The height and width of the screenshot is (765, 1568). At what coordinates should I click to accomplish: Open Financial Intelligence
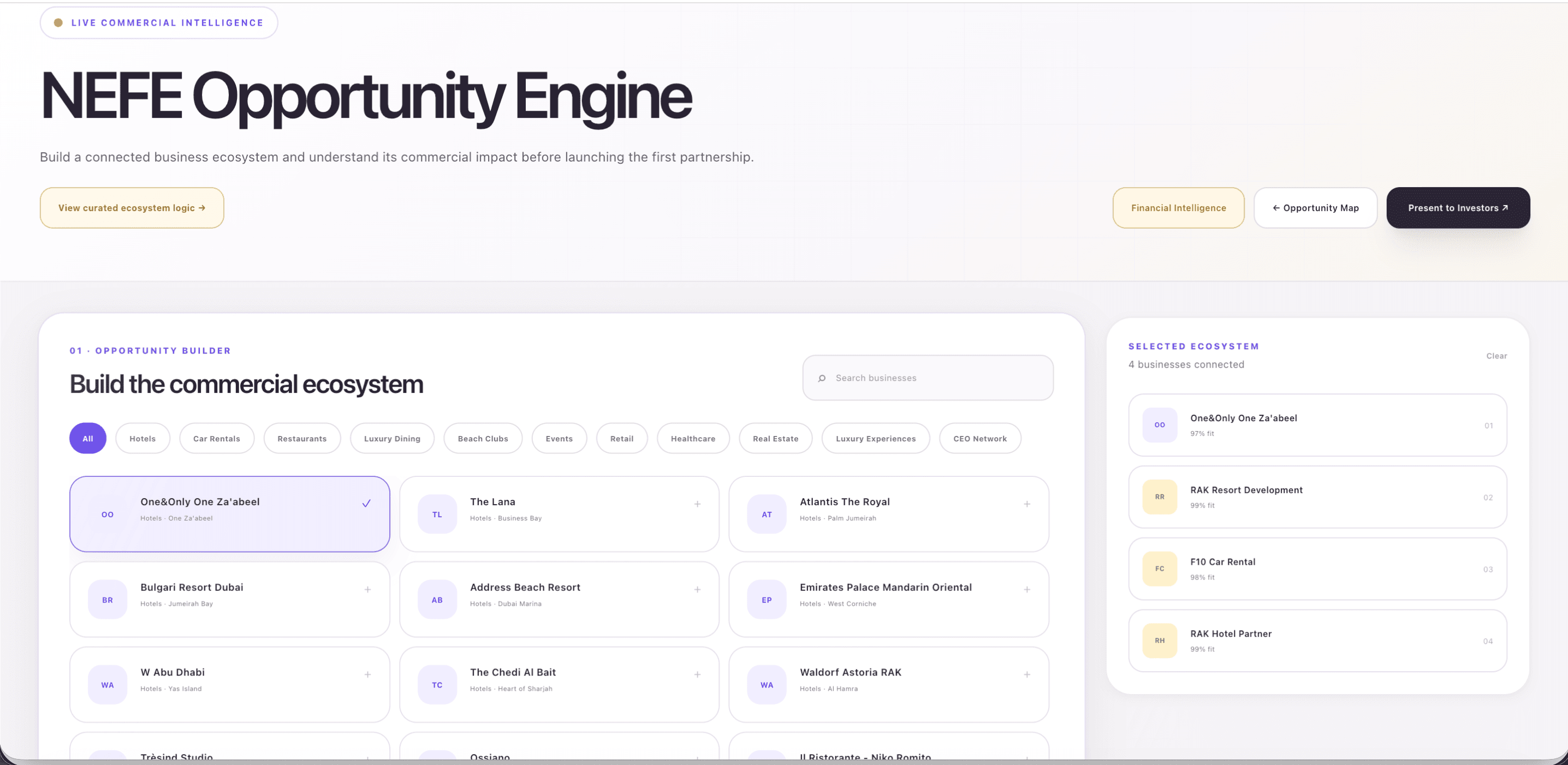1178,208
